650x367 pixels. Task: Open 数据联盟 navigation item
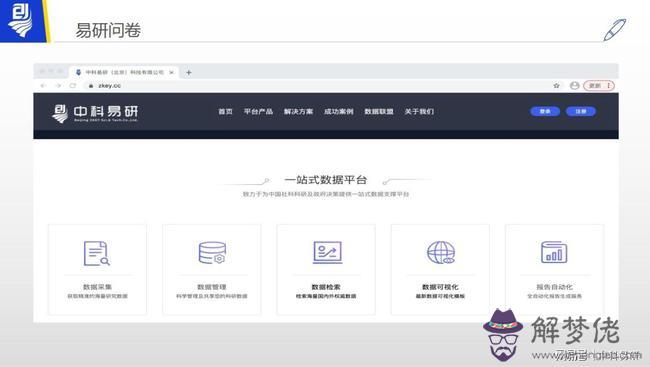coord(378,112)
